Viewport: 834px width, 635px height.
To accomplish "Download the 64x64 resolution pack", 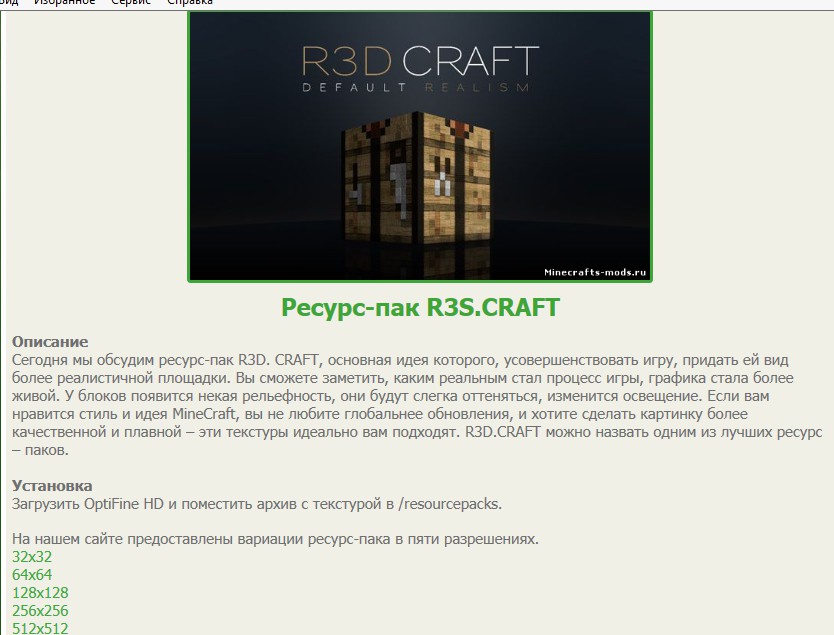I will (32, 575).
